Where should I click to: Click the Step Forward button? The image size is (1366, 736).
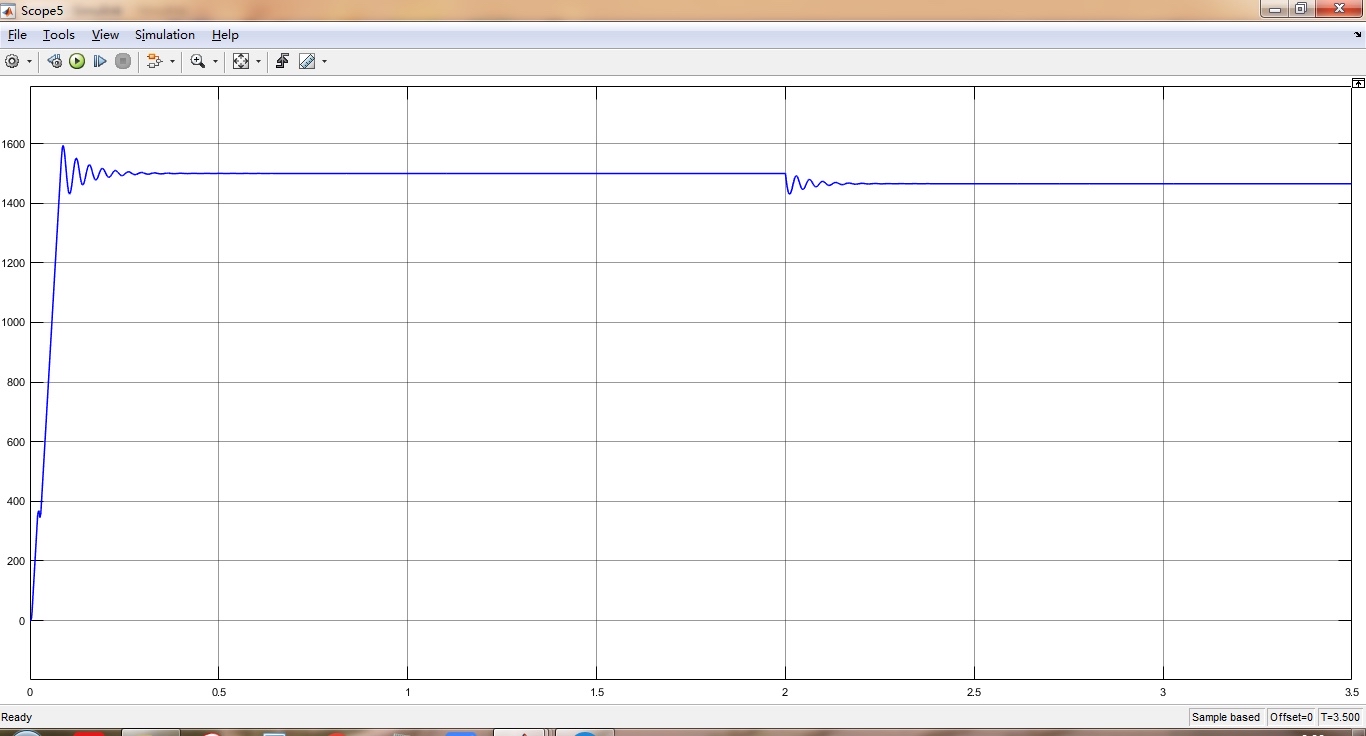[100, 61]
